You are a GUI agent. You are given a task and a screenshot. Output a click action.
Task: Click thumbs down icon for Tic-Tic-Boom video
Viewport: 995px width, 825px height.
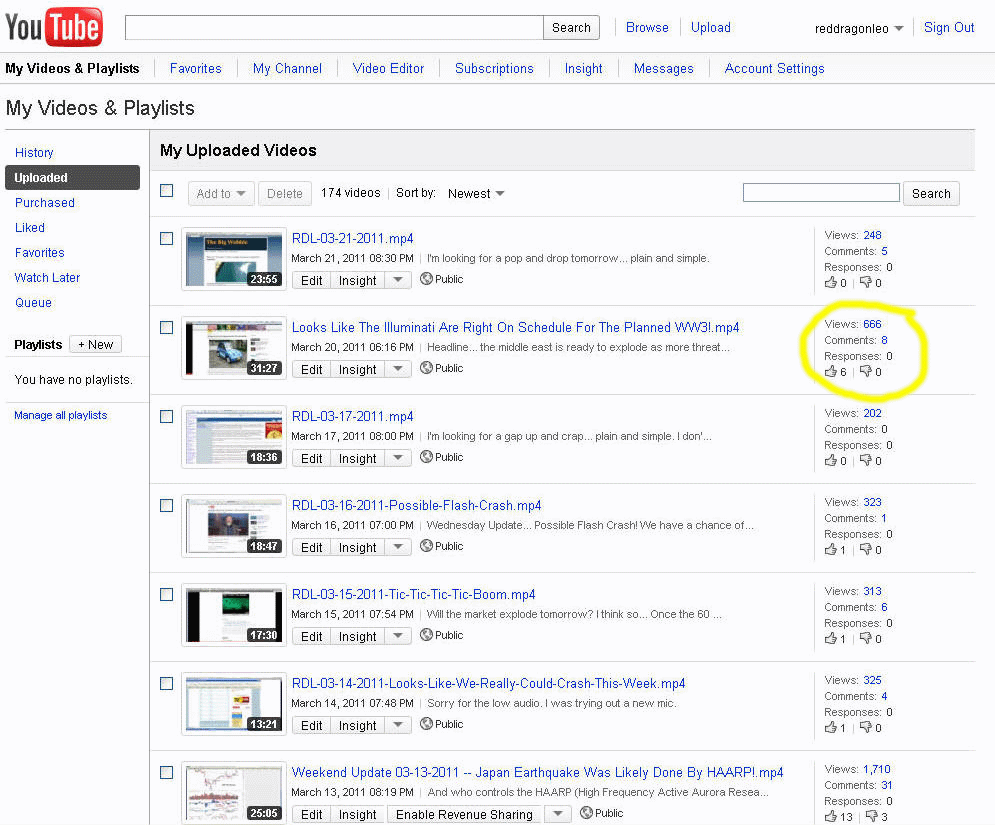[x=866, y=638]
